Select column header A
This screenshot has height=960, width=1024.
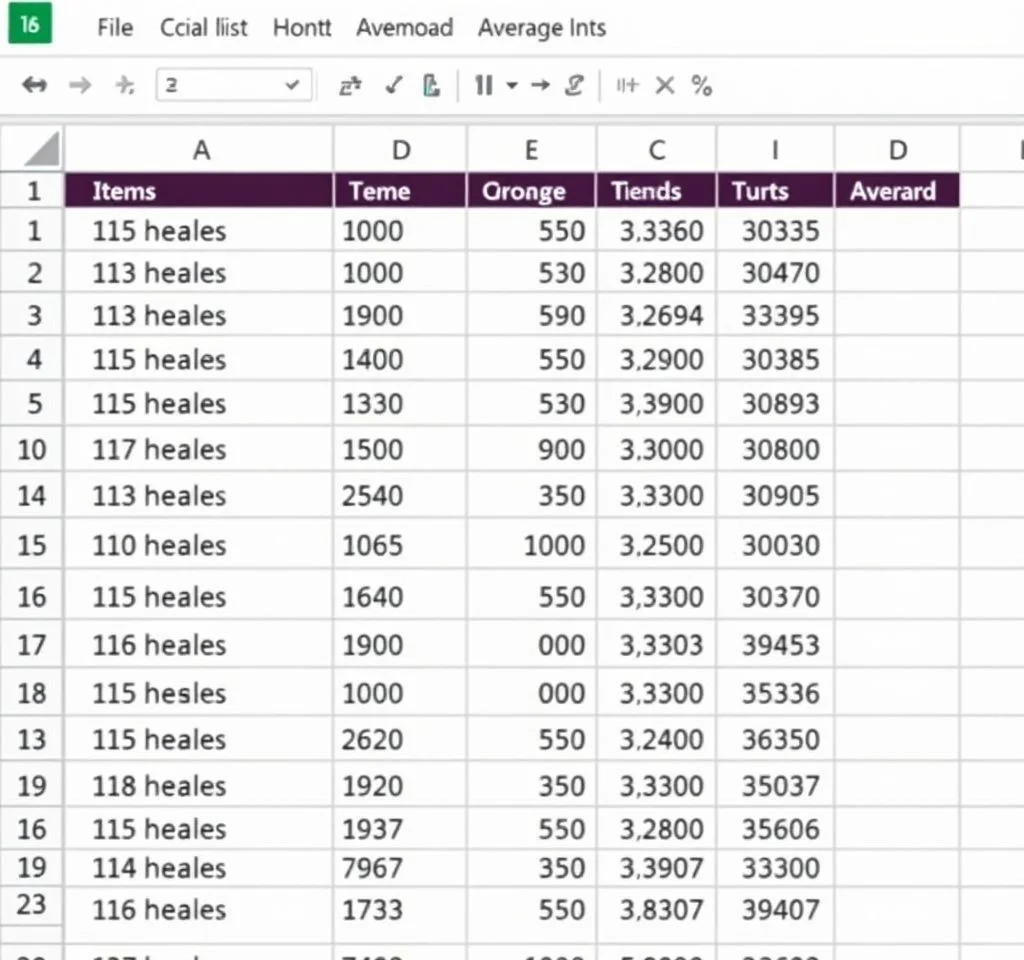pyautogui.click(x=199, y=150)
